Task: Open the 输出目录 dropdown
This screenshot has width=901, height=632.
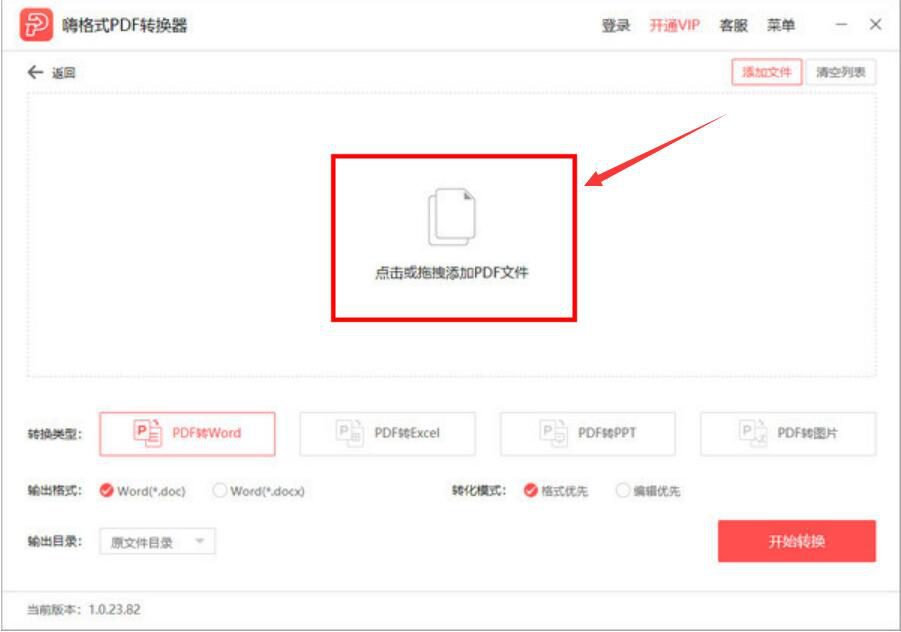Action: click(x=157, y=541)
